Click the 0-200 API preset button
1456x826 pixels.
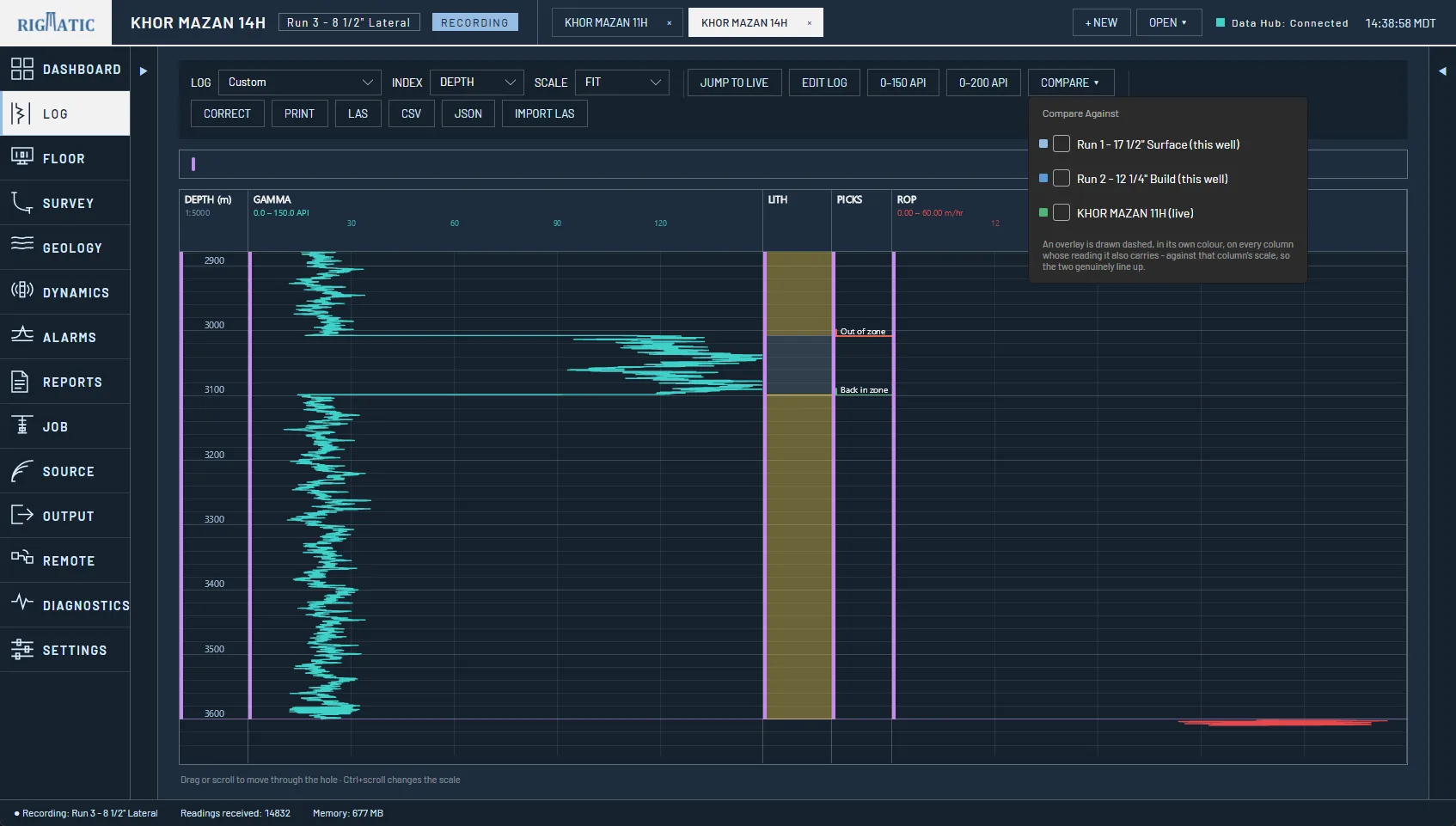(983, 83)
